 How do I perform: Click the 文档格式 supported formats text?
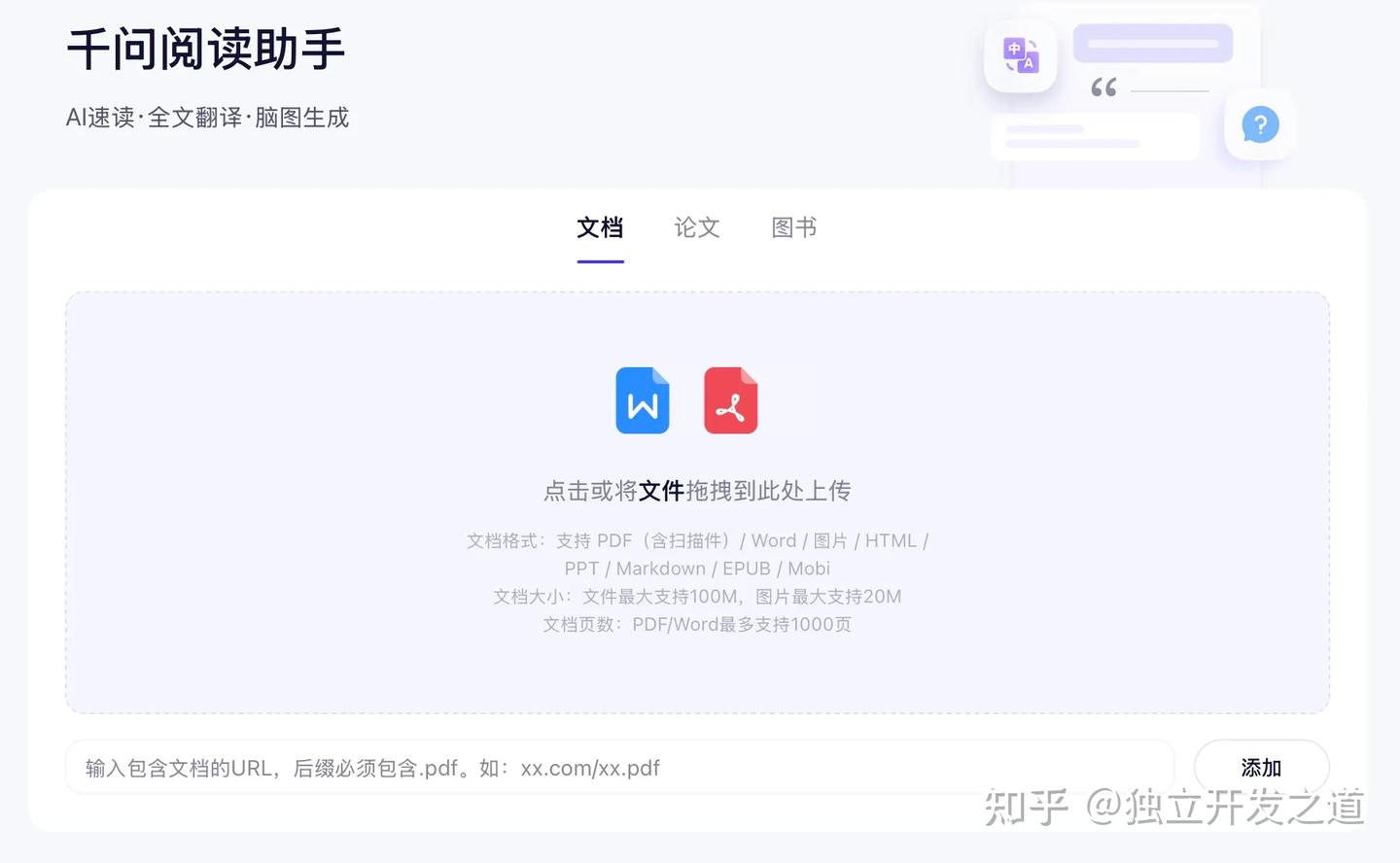pos(697,554)
